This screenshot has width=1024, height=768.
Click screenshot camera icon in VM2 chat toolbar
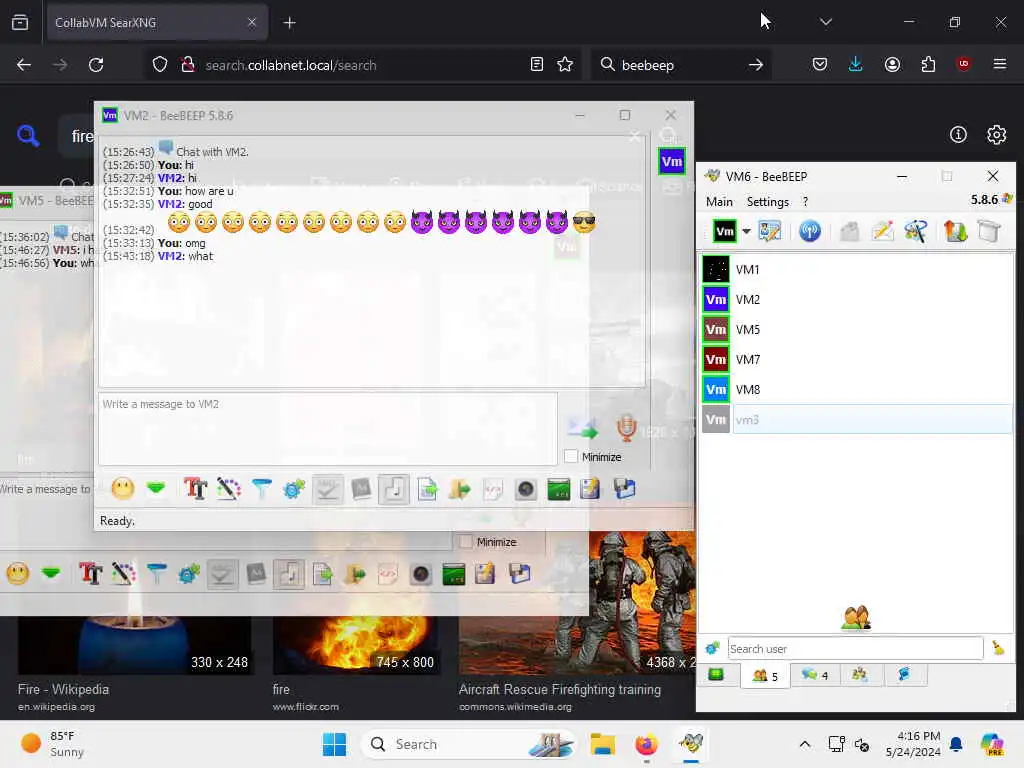coord(526,488)
